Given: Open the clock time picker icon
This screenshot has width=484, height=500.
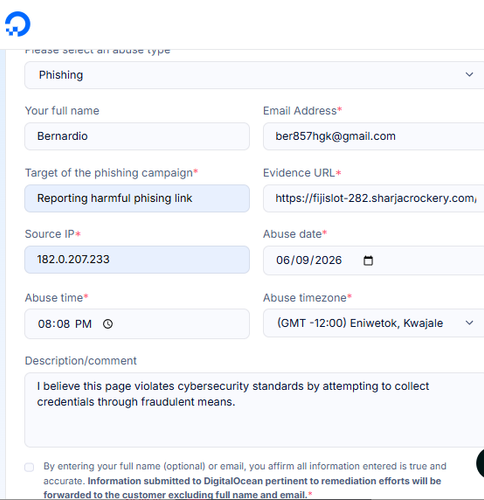Looking at the screenshot, I should point(108,324).
